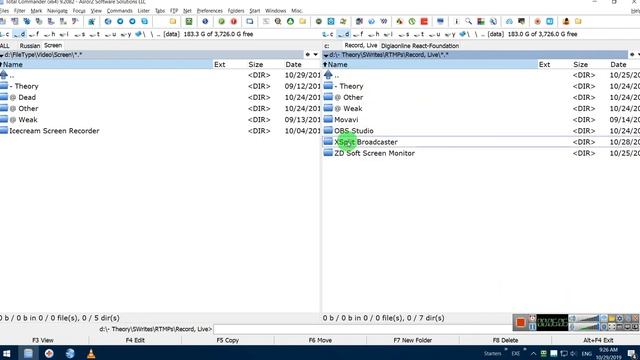
Task: Click F7 New Folder button
Action: tap(413, 340)
